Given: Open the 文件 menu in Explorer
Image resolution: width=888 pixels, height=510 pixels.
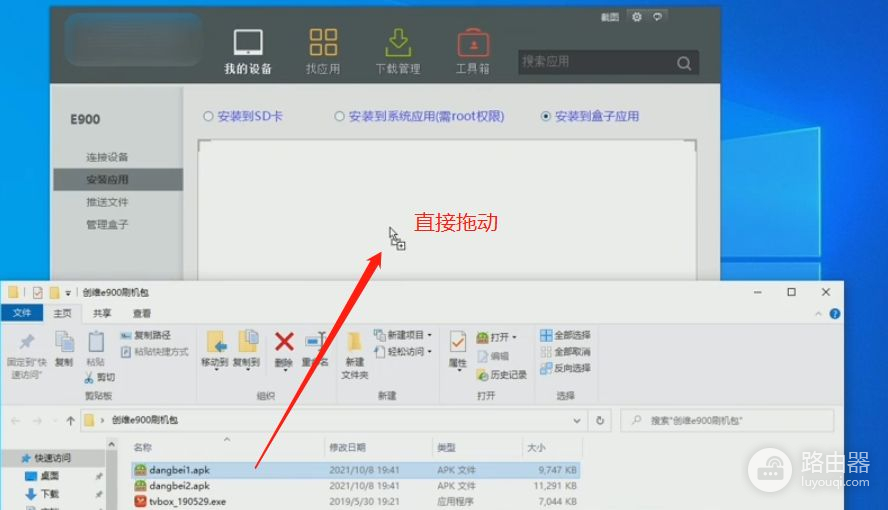Looking at the screenshot, I should click(x=22, y=313).
